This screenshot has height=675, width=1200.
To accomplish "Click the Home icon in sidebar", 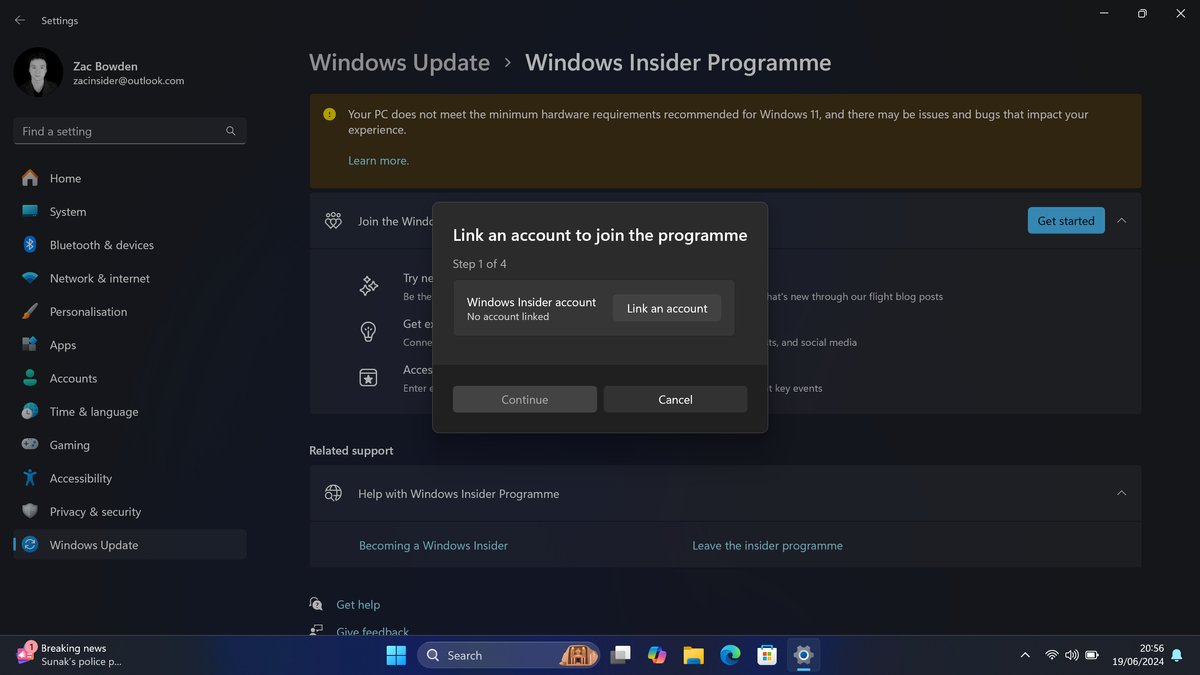I will pyautogui.click(x=30, y=178).
